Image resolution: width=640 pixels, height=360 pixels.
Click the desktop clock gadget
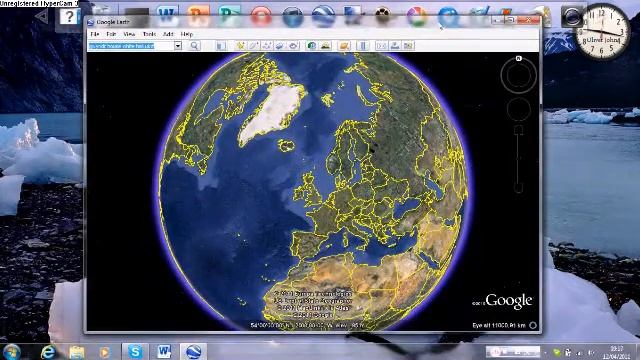[x=602, y=31]
